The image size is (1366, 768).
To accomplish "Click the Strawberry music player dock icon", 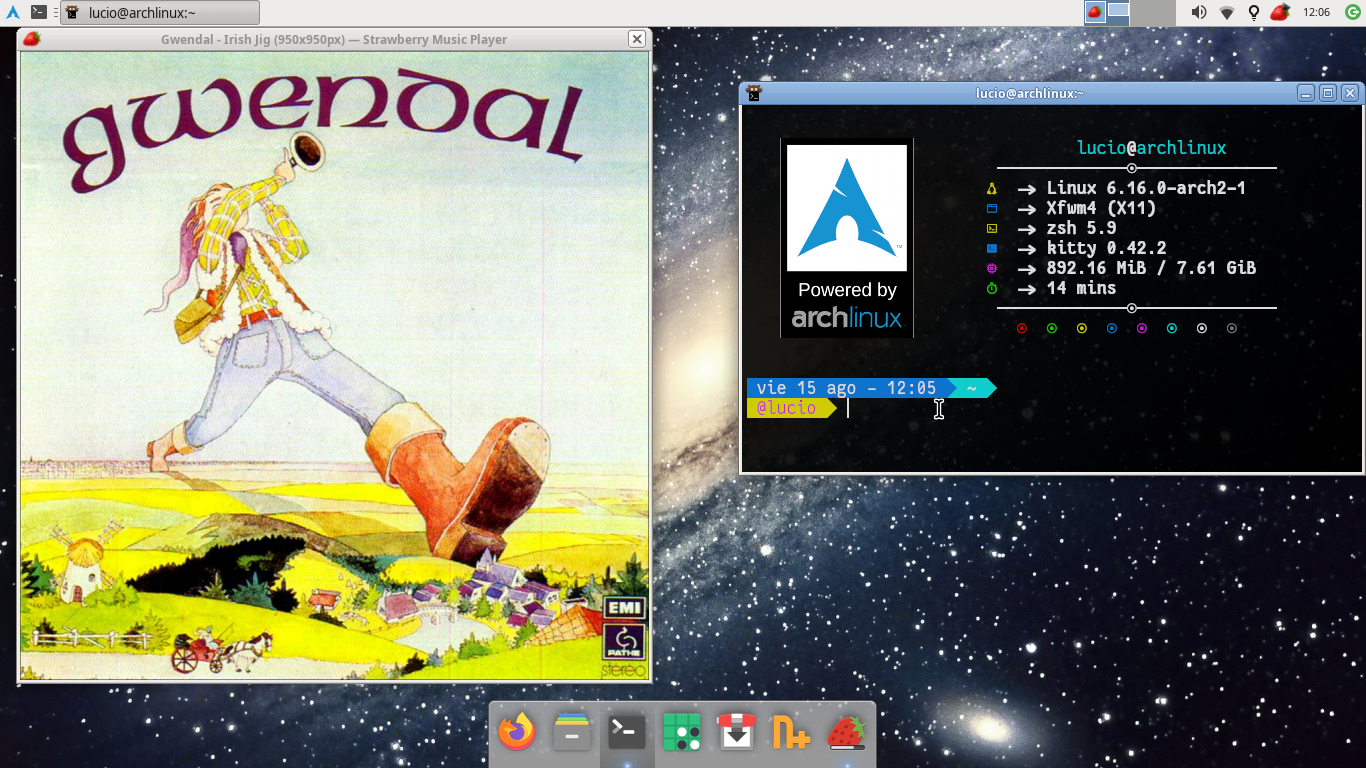I will pyautogui.click(x=846, y=732).
